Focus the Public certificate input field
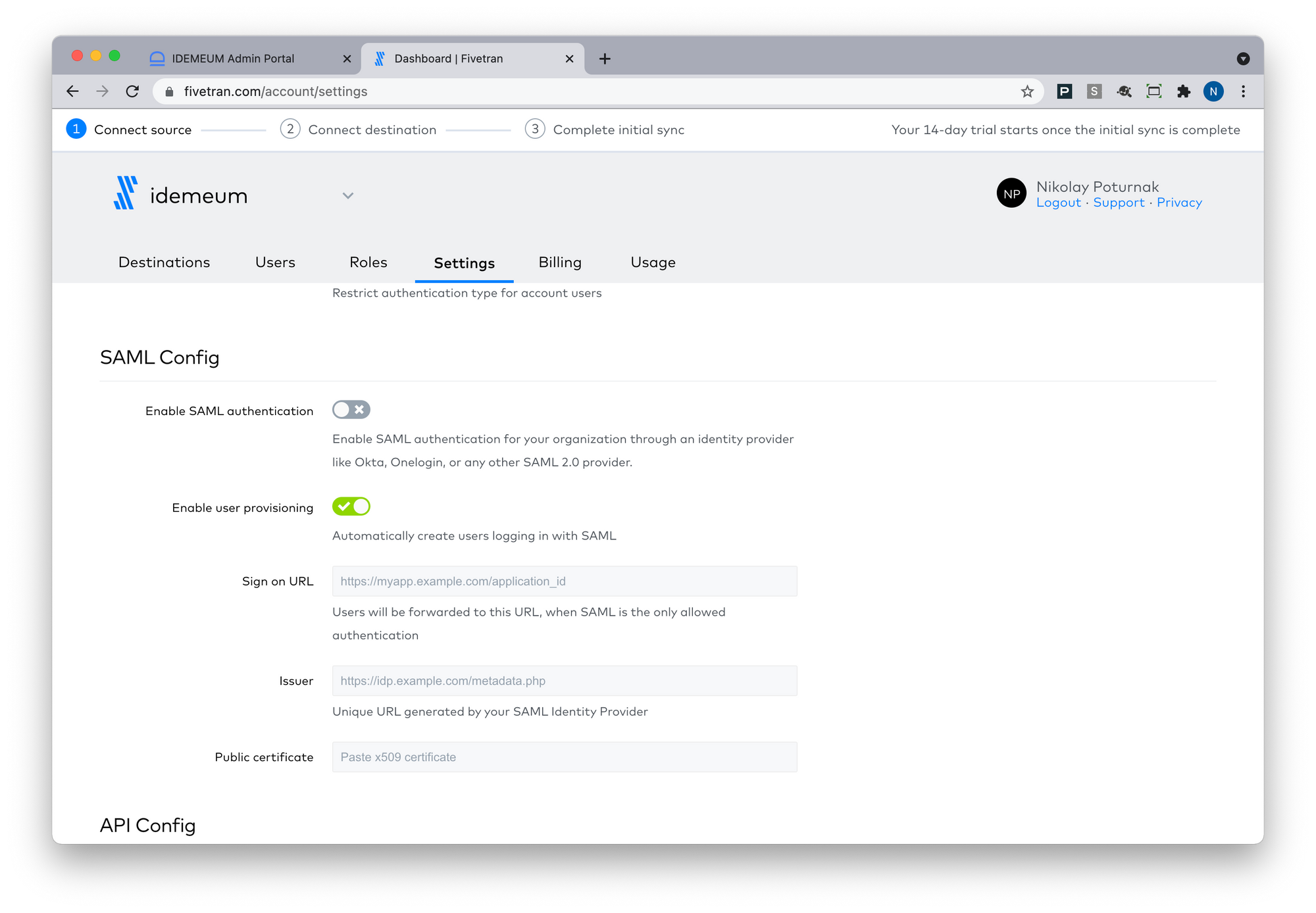Viewport: 1316px width, 913px height. point(565,757)
